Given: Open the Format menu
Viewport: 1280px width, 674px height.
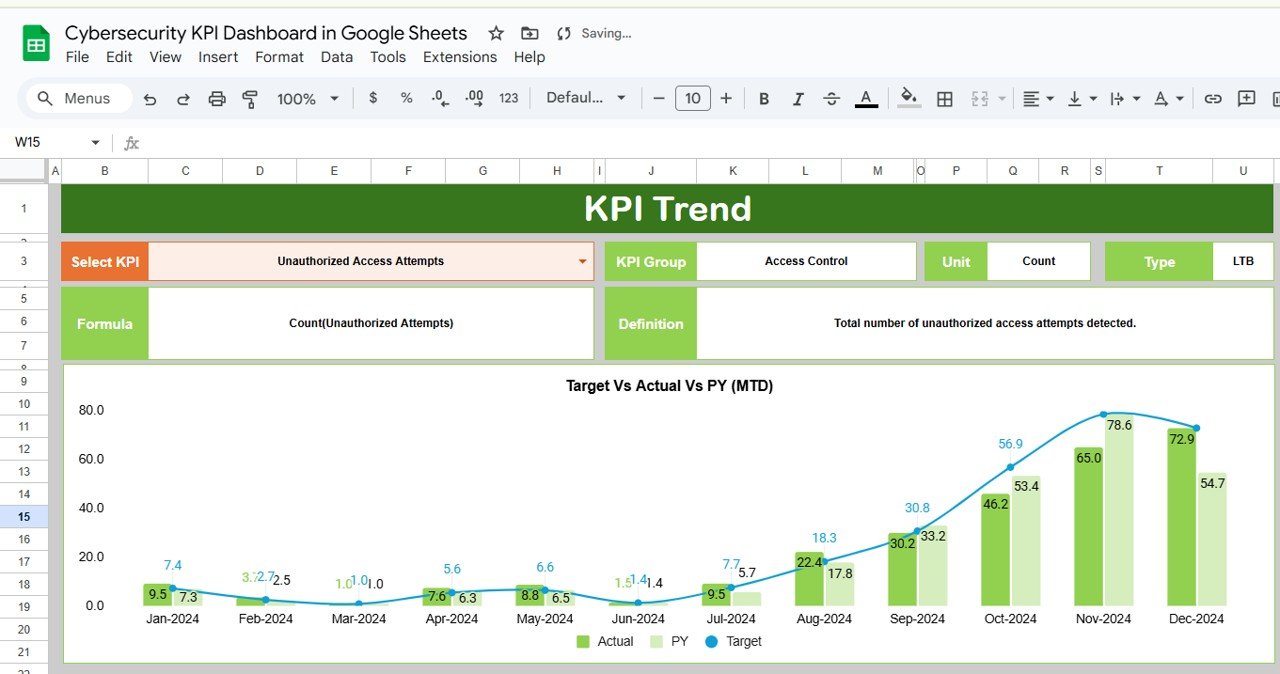Looking at the screenshot, I should click(279, 57).
